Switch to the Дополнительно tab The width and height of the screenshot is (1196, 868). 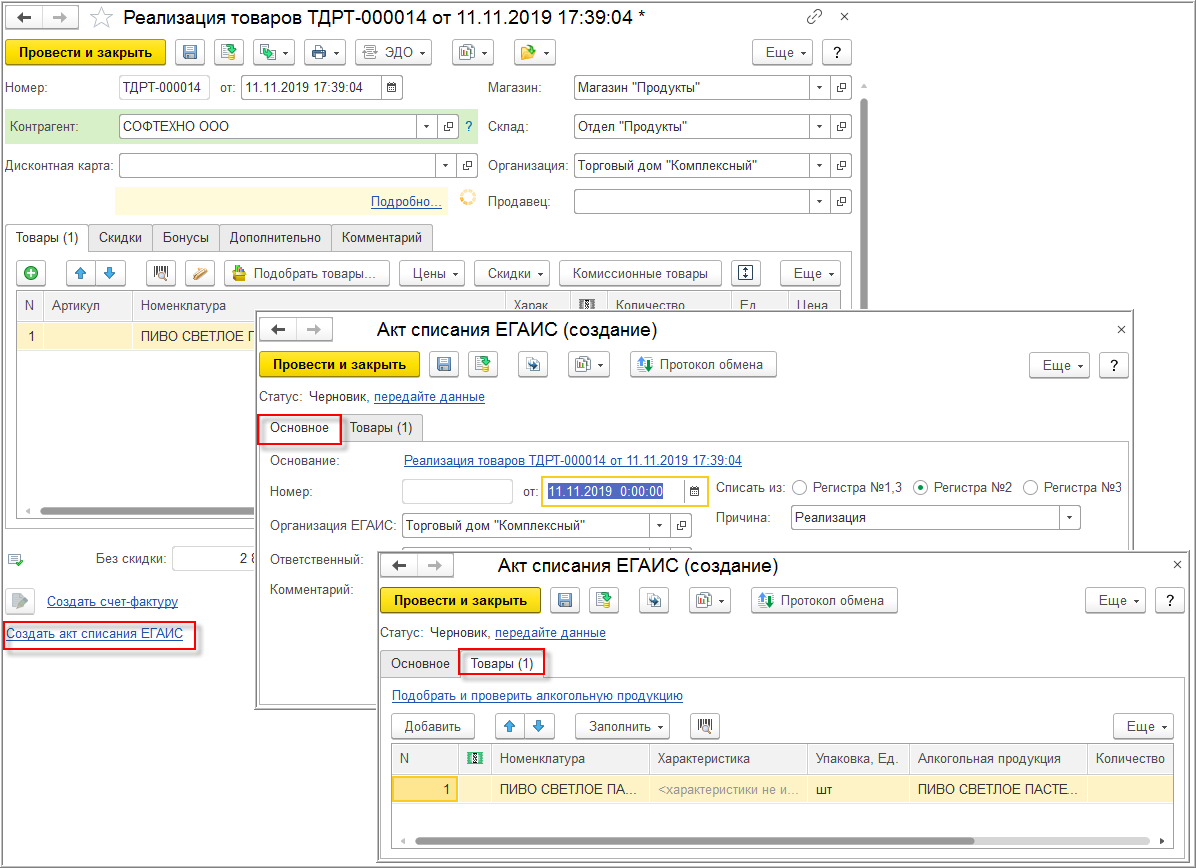[x=275, y=237]
